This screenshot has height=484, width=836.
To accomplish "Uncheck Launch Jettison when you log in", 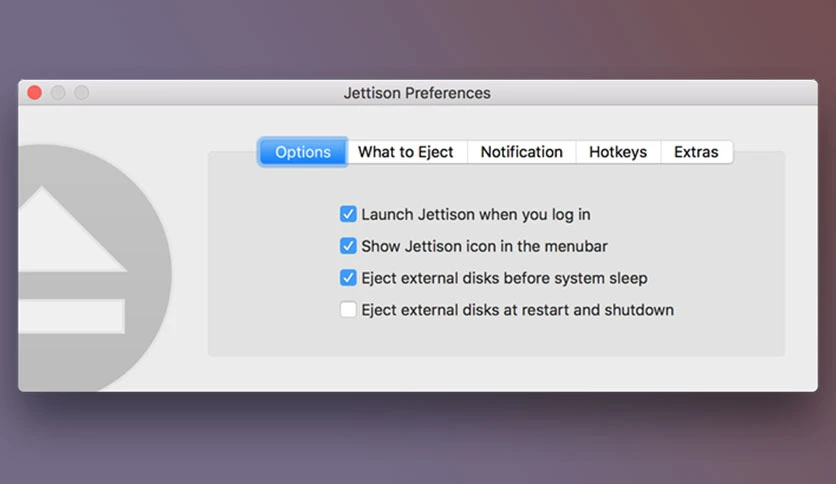I will pyautogui.click(x=348, y=214).
